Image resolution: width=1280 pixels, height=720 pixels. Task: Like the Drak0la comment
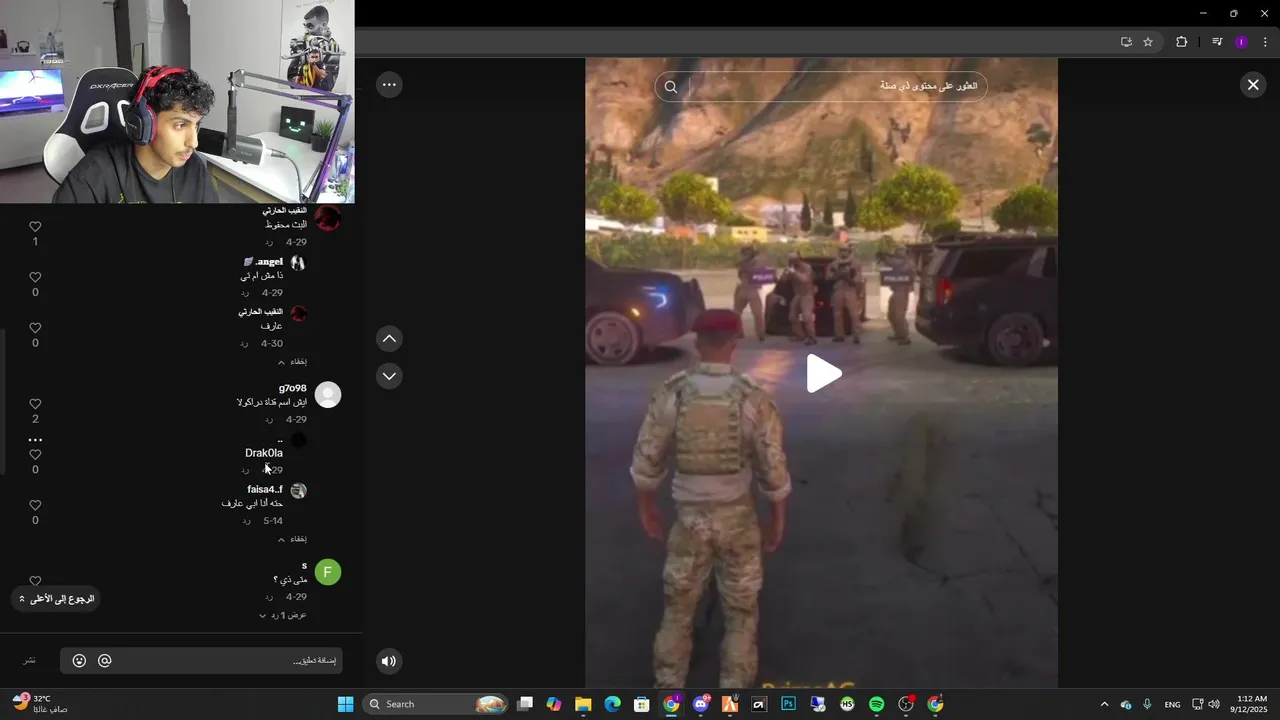pos(35,454)
